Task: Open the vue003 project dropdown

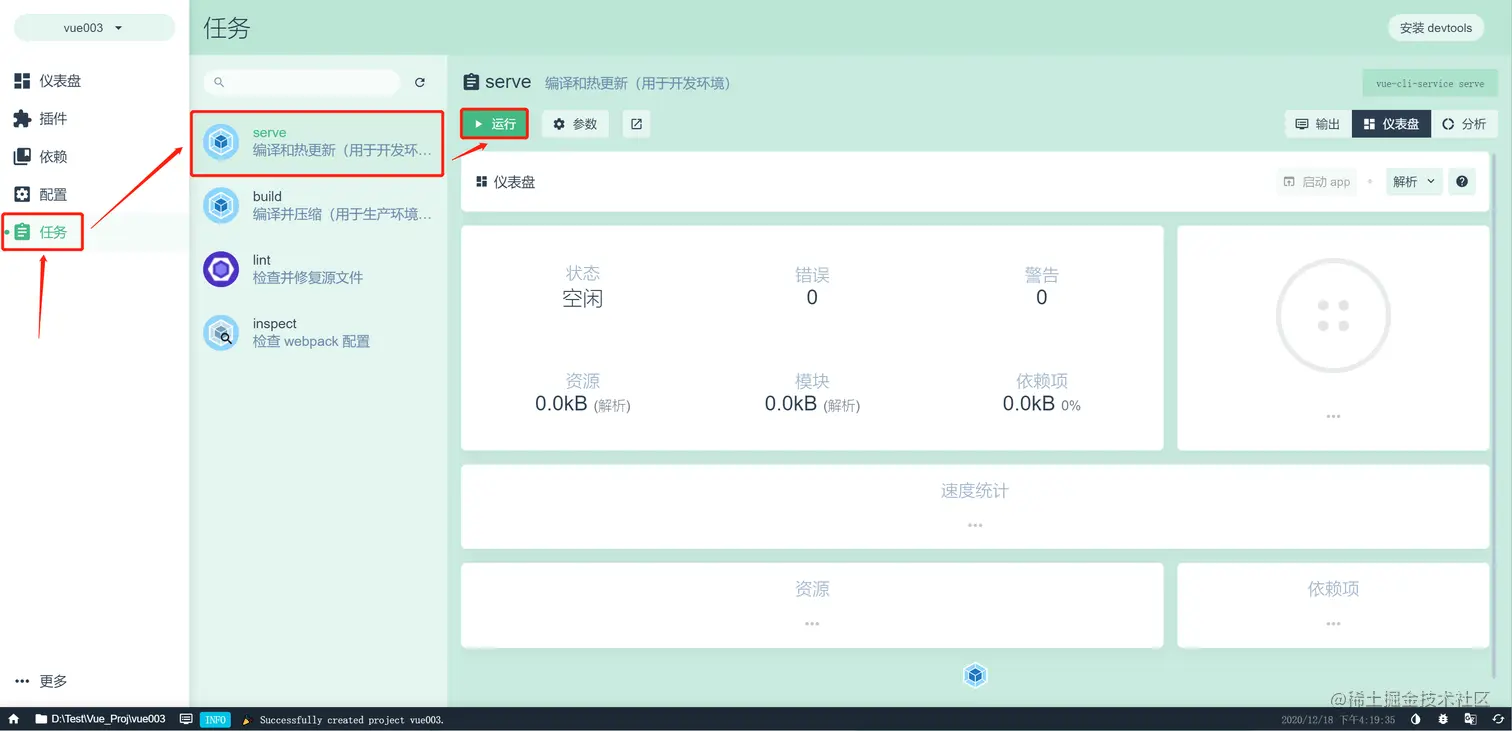Action: coord(94,28)
